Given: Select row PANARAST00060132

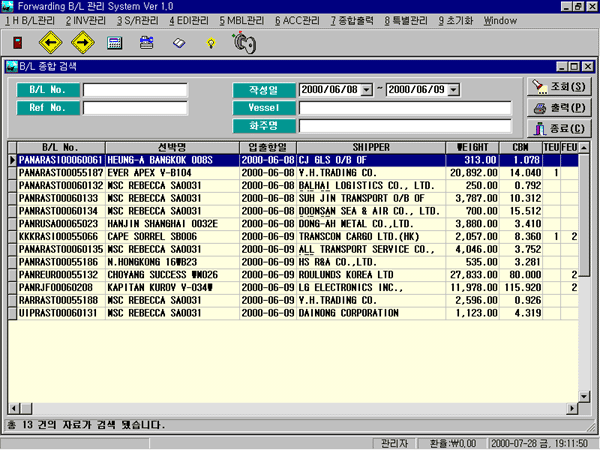Looking at the screenshot, I should click(293, 186).
